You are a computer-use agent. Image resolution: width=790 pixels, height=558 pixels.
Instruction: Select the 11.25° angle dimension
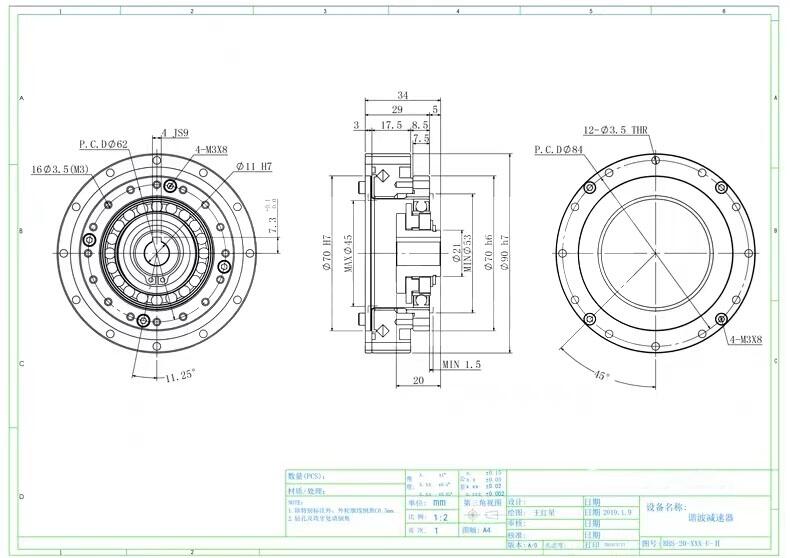(x=180, y=376)
